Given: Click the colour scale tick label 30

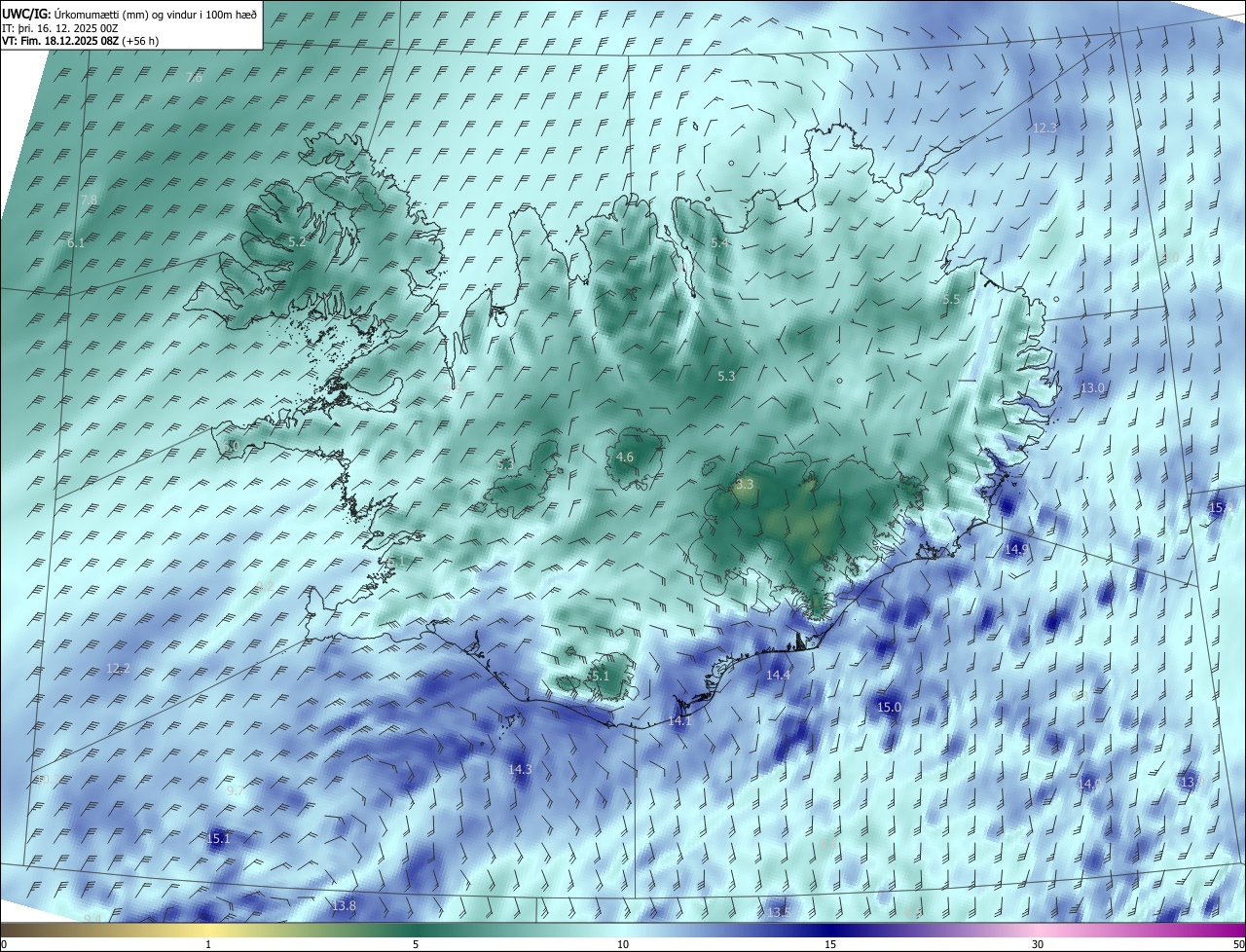Looking at the screenshot, I should click(x=1038, y=944).
